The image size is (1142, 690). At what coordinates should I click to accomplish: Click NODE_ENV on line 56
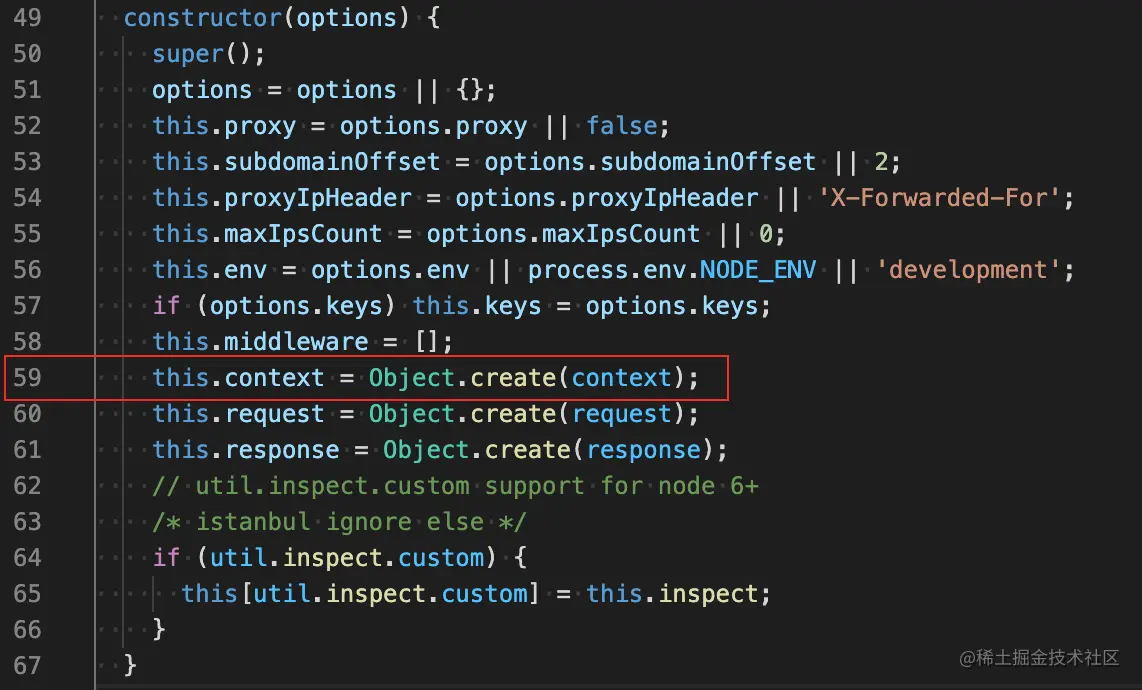coord(757,270)
